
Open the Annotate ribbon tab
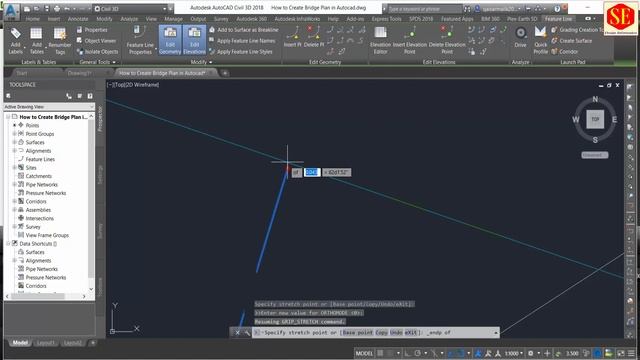coord(78,19)
